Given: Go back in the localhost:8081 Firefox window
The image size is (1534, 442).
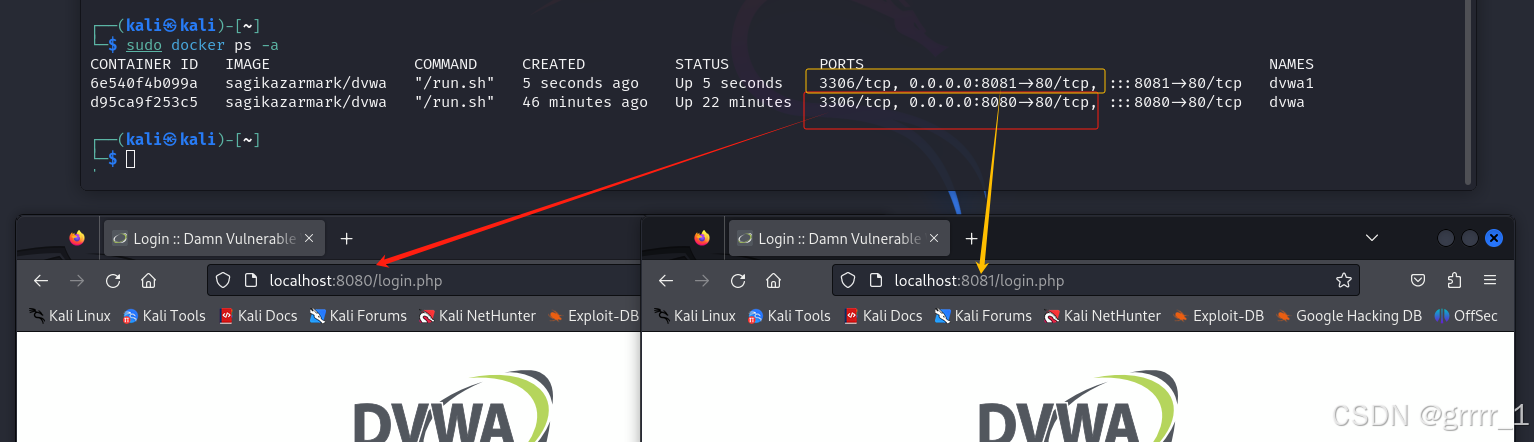Looking at the screenshot, I should pos(666,281).
